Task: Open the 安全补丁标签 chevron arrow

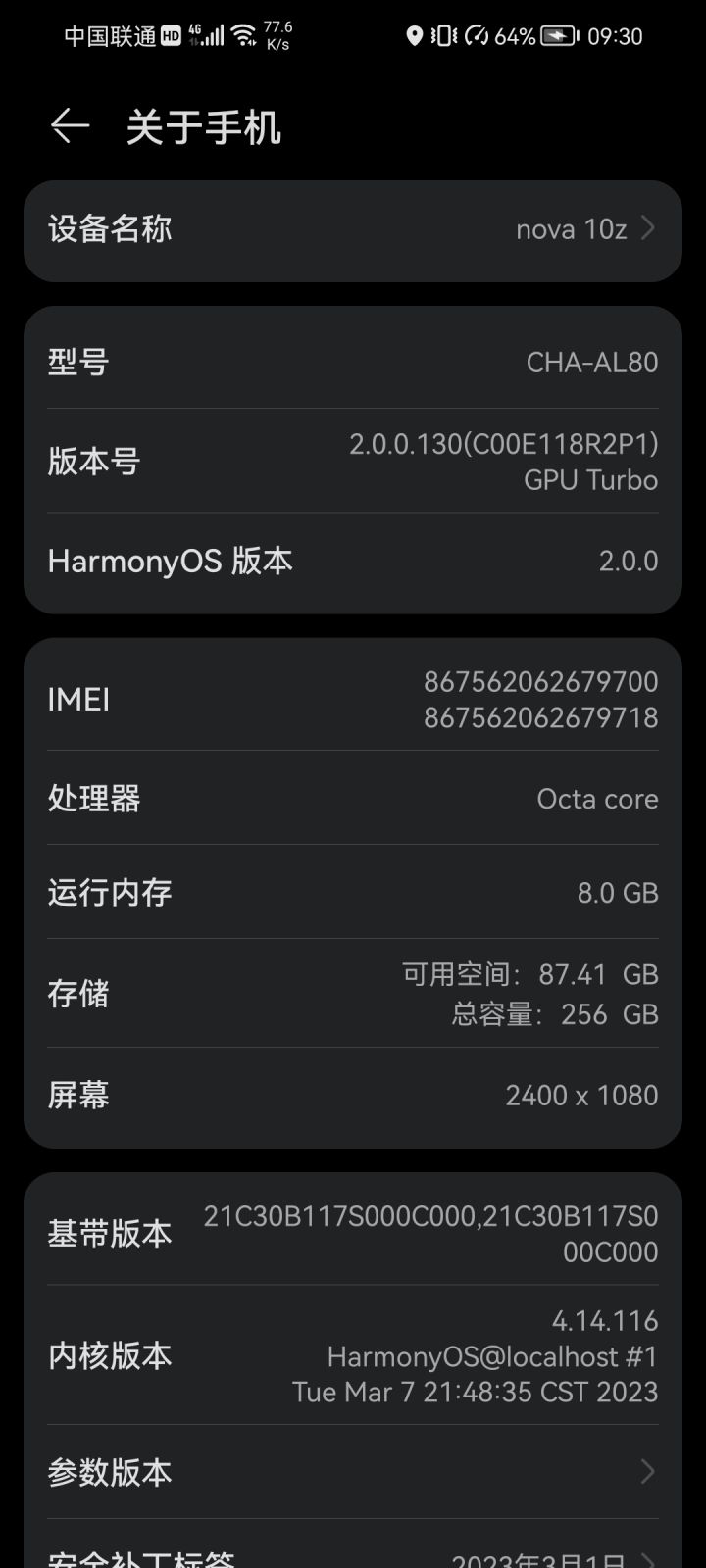Action: tap(647, 1560)
